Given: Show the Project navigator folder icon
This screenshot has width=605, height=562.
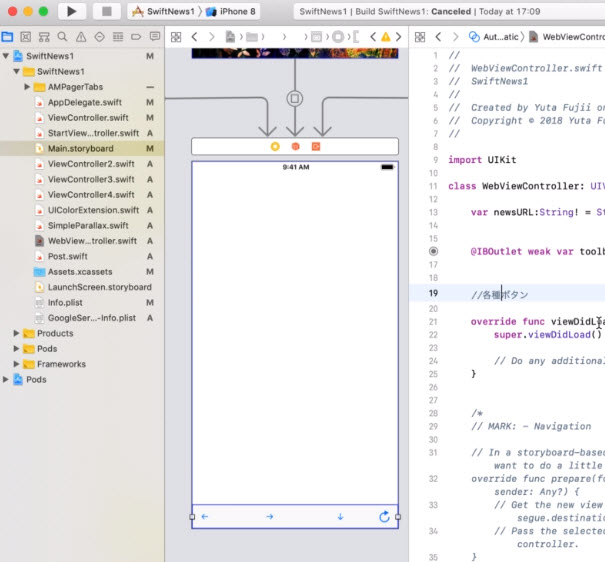Looking at the screenshot, I should [7, 37].
